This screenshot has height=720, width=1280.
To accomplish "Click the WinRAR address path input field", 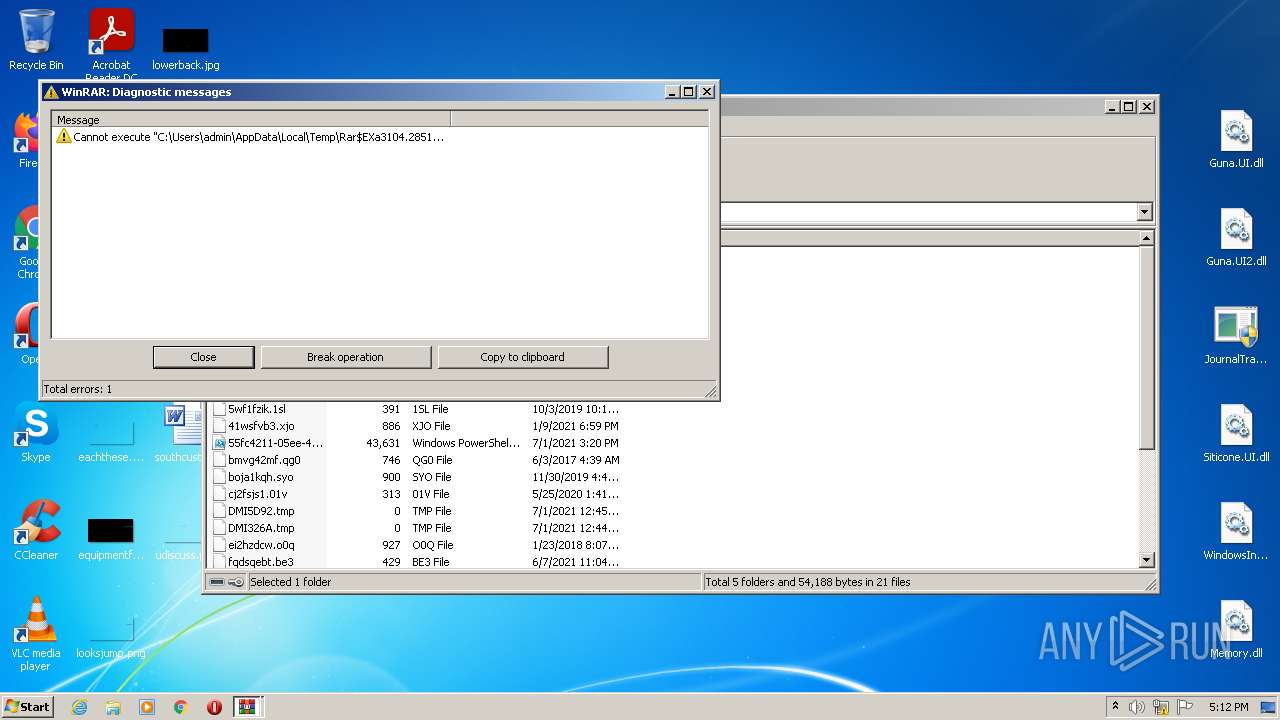I will pos(928,212).
